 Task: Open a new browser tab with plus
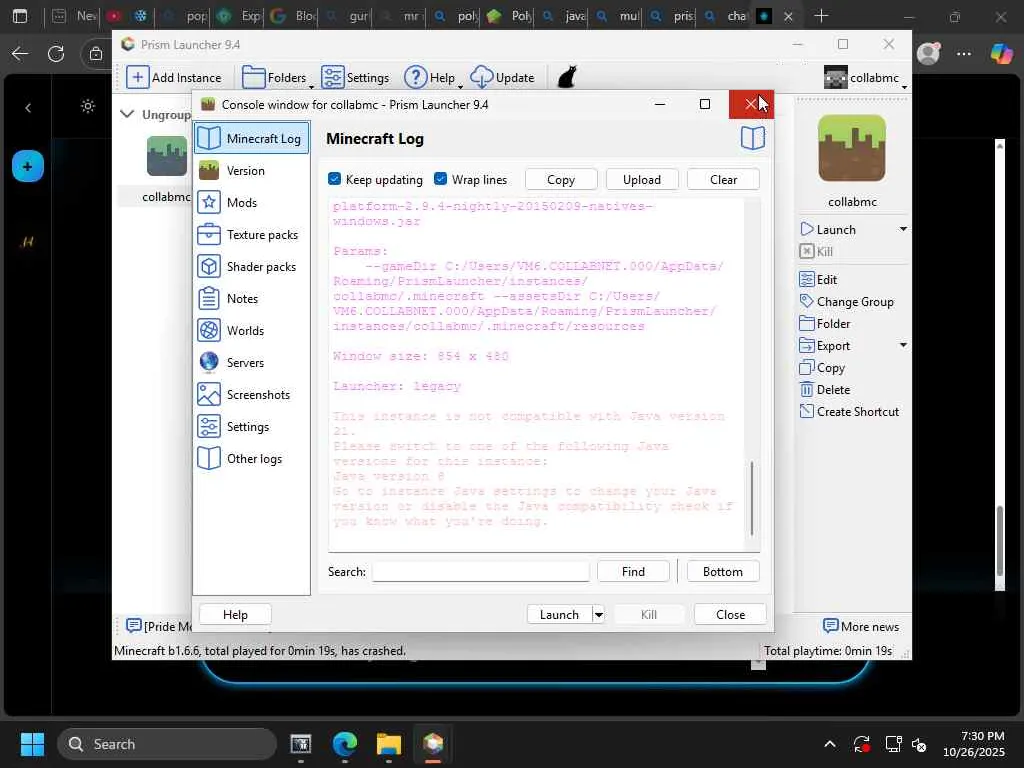pyautogui.click(x=822, y=16)
